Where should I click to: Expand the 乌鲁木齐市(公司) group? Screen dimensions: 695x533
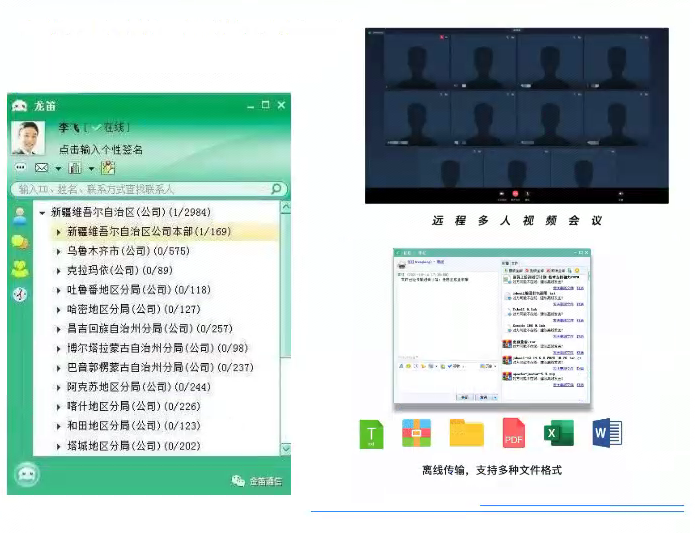(x=59, y=252)
